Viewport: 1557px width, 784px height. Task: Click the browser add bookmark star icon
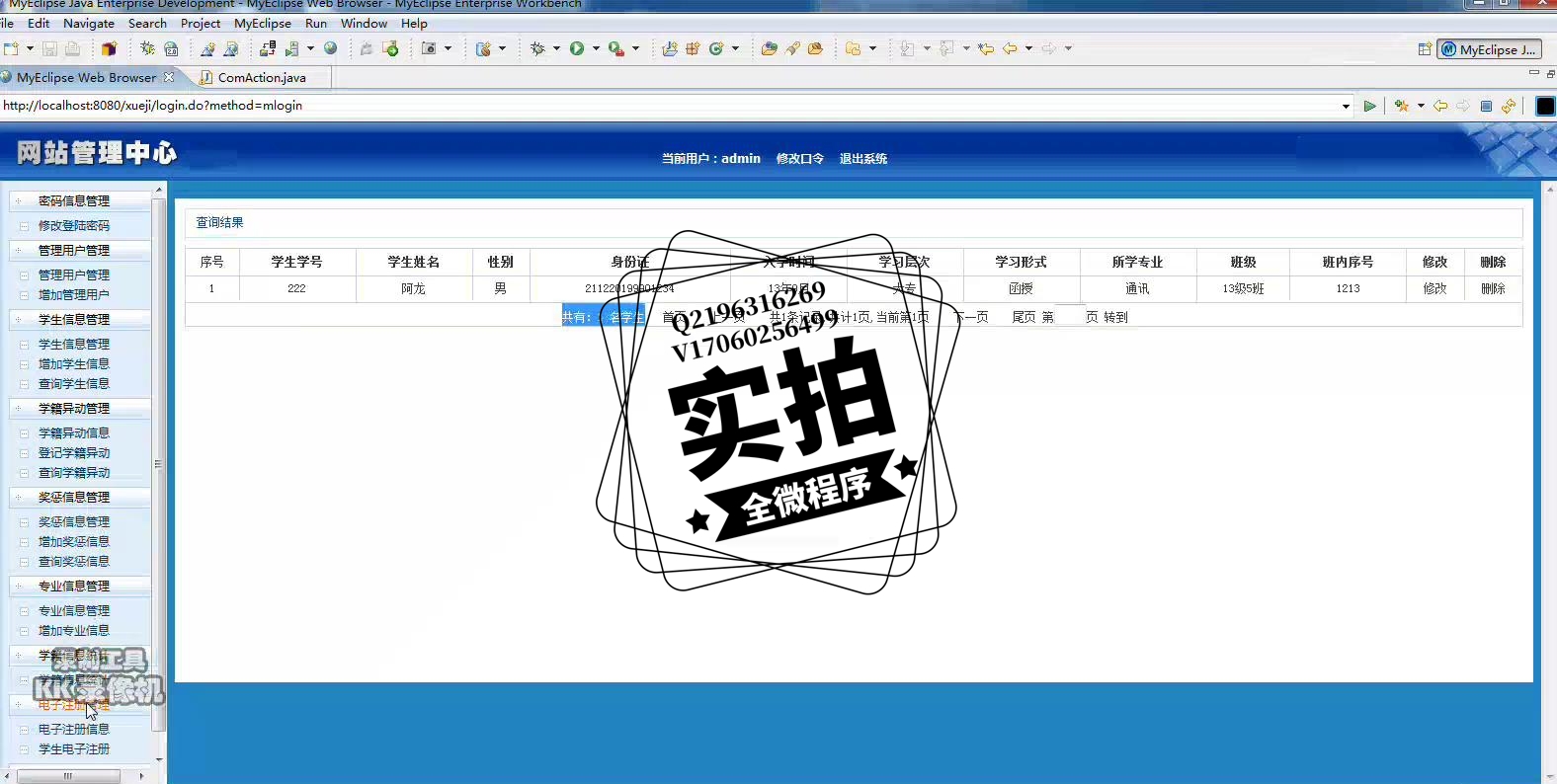pos(1401,107)
